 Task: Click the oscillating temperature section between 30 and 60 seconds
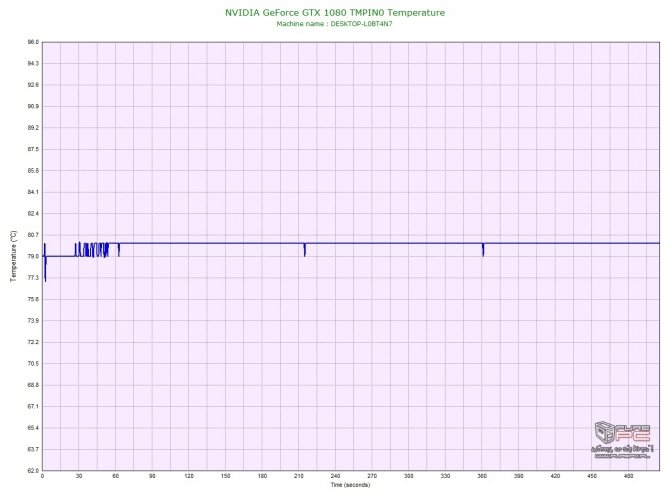92,250
